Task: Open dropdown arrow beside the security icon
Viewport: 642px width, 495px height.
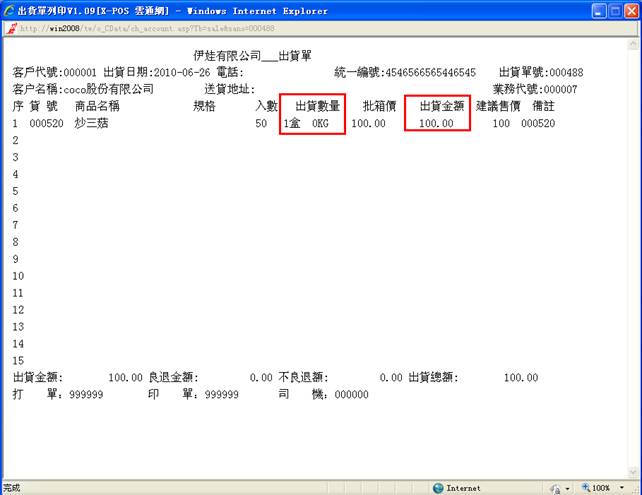Action: 568,488
